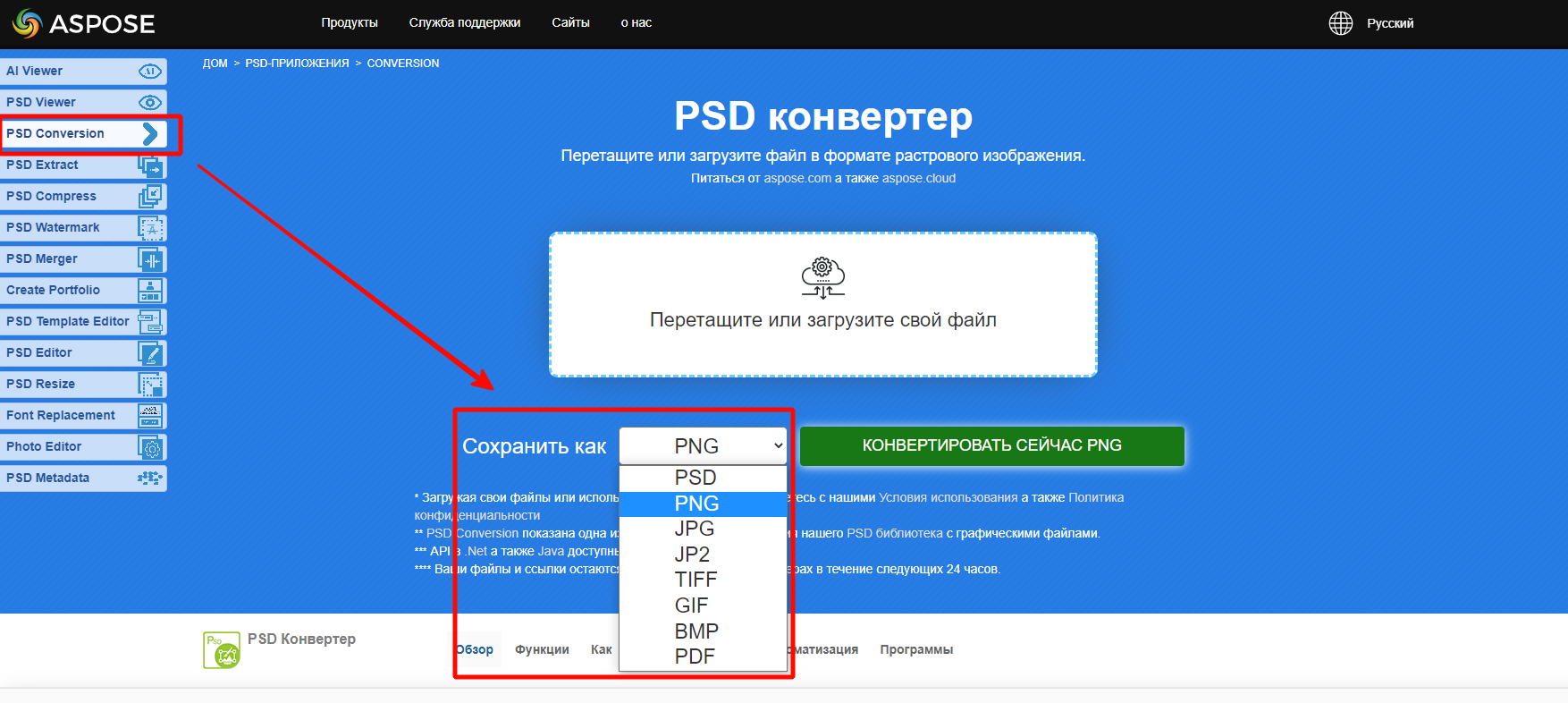The height and width of the screenshot is (703, 1568).
Task: Click the PSD Resize icon
Action: pyautogui.click(x=150, y=385)
